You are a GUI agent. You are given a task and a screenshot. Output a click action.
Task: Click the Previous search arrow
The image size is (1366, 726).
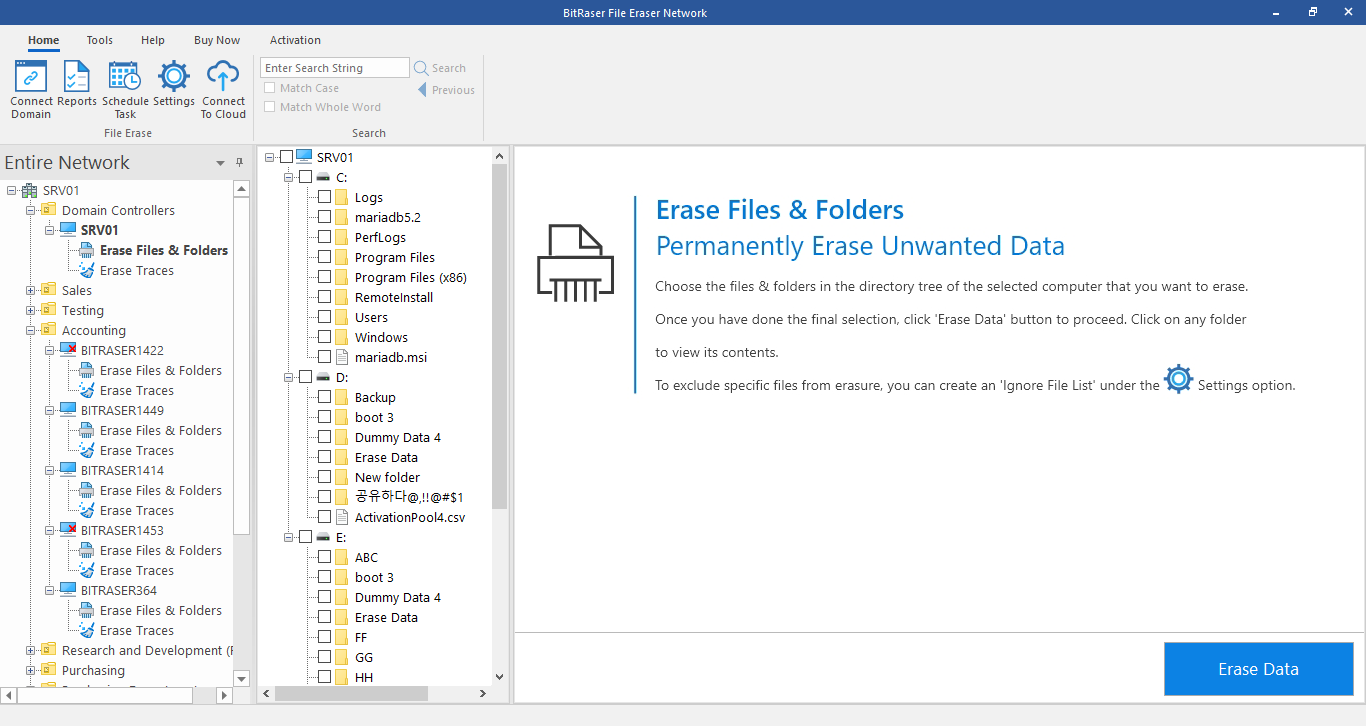tap(446, 90)
